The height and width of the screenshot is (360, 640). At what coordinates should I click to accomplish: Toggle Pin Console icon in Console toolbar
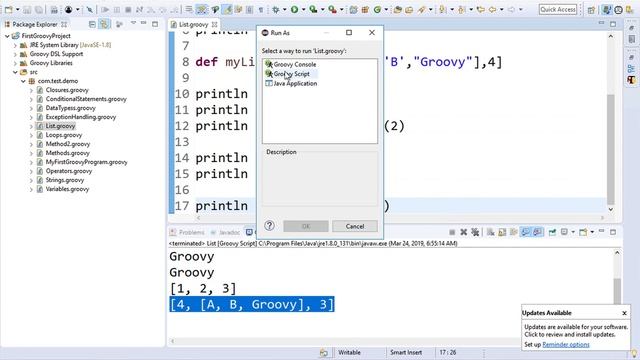[x=552, y=232]
